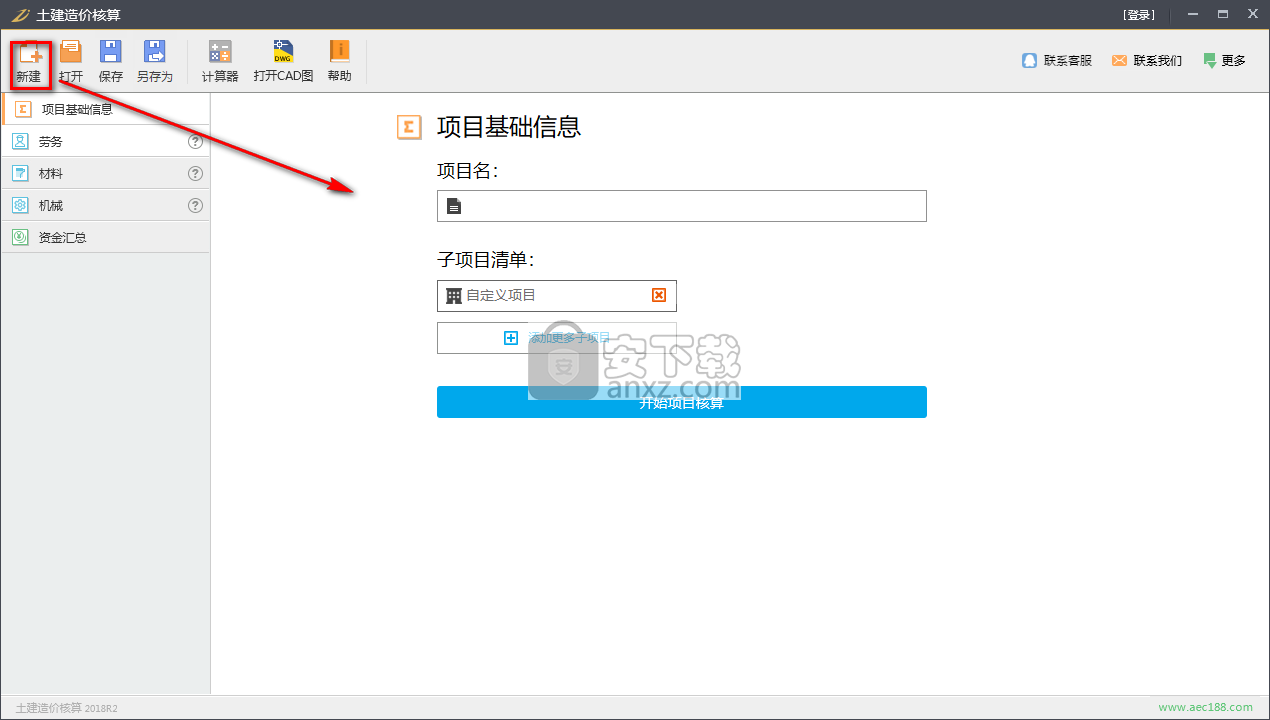1270x720 pixels.
Task: Open a file with 打开 icon
Action: [x=71, y=62]
